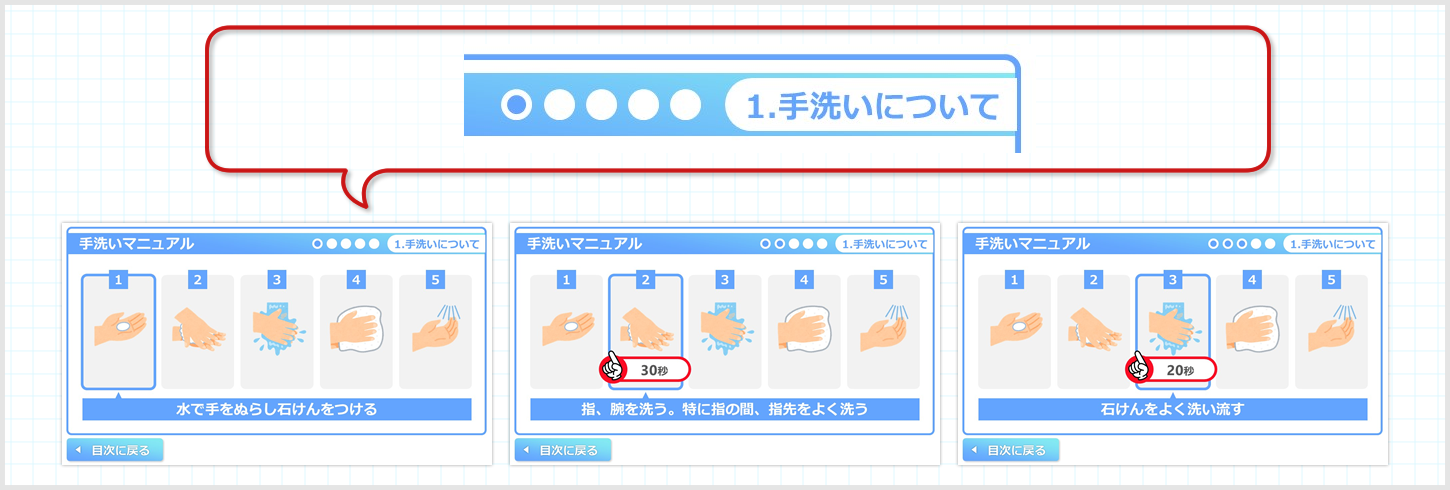Click the pointing hand icon beside 20秒

click(1140, 369)
